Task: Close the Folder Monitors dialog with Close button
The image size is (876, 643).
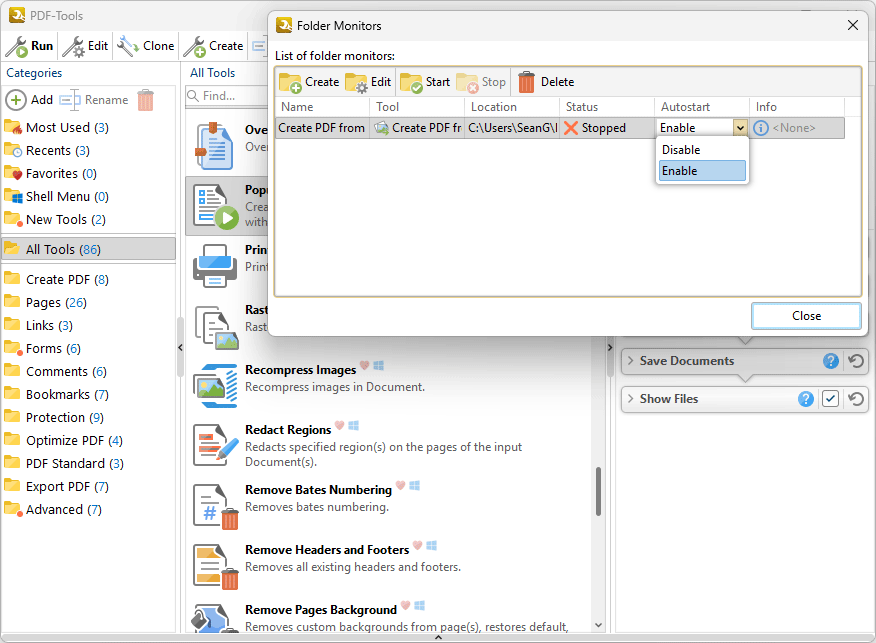Action: [806, 316]
